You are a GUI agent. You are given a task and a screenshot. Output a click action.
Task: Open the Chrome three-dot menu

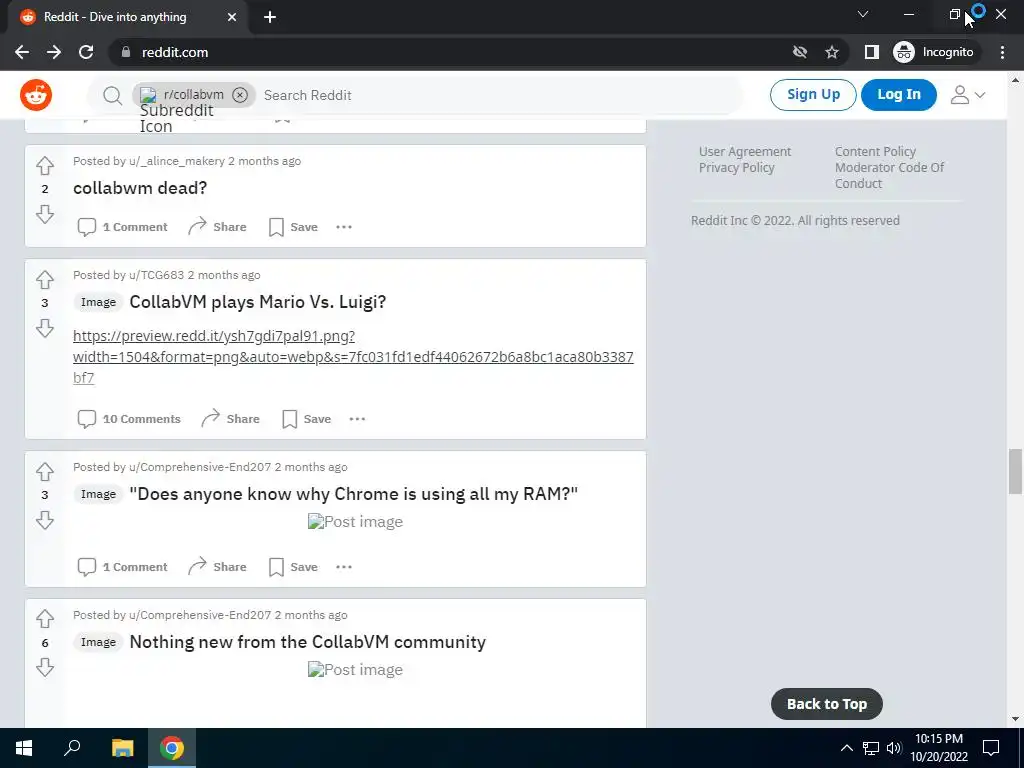[x=1002, y=52]
